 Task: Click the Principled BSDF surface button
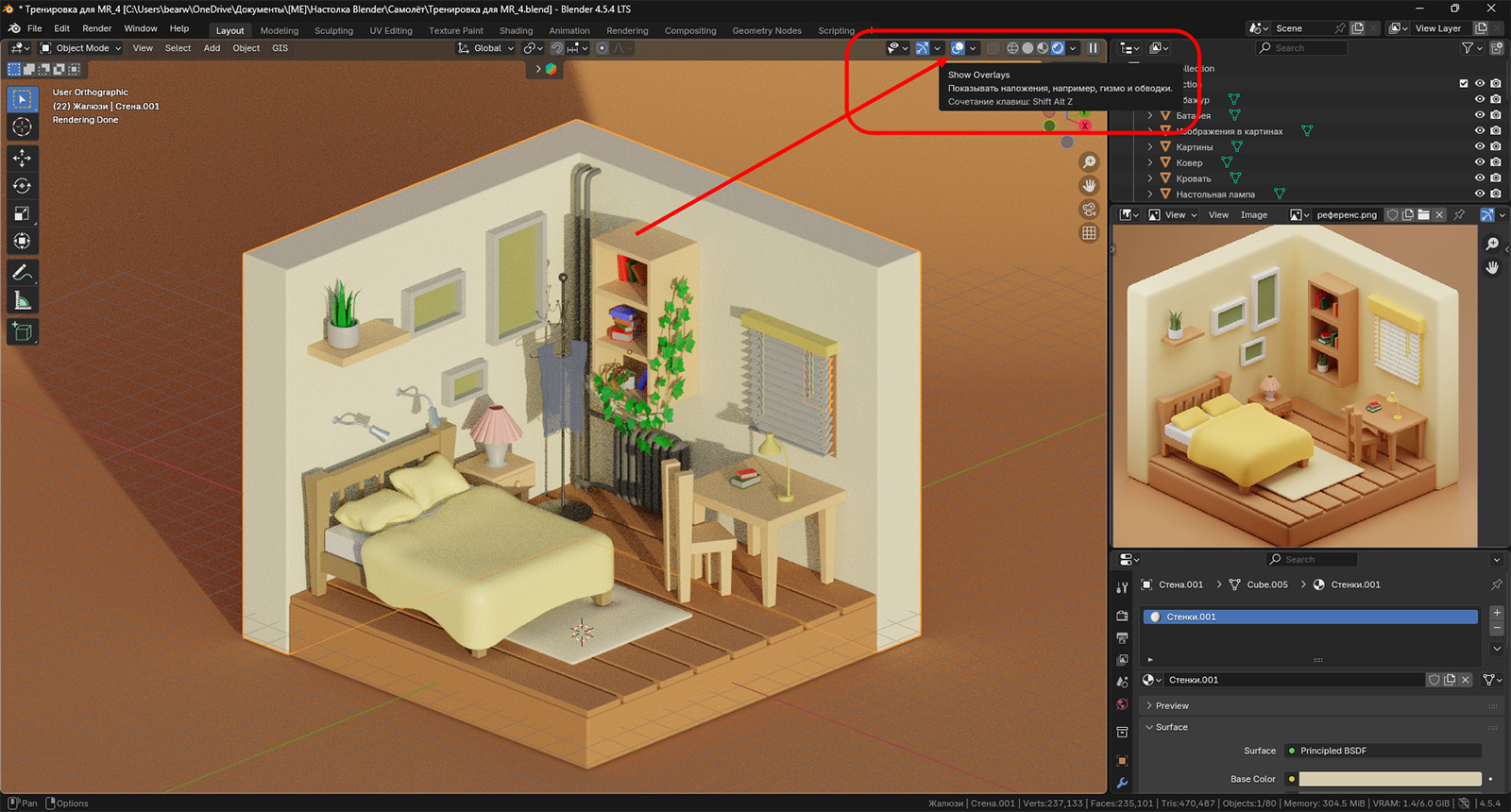1384,751
